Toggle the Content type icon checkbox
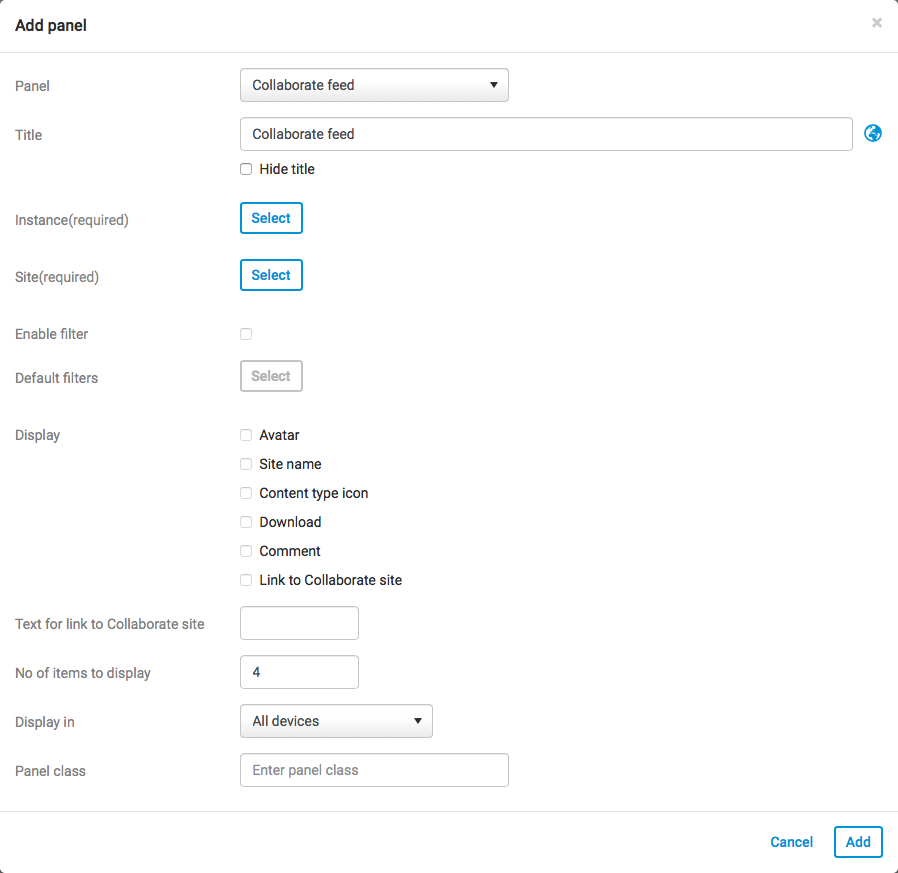 (246, 493)
